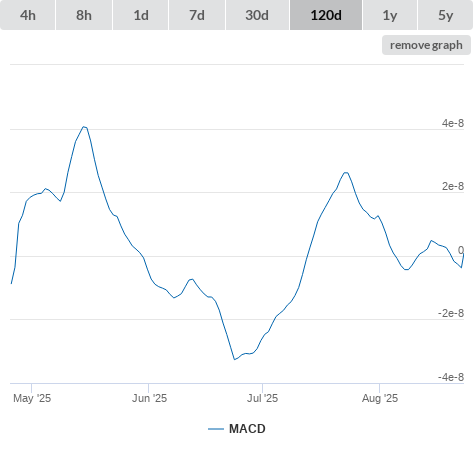This screenshot has width=474, height=455.
Task: Select the 7d range tab
Action: coord(197,15)
